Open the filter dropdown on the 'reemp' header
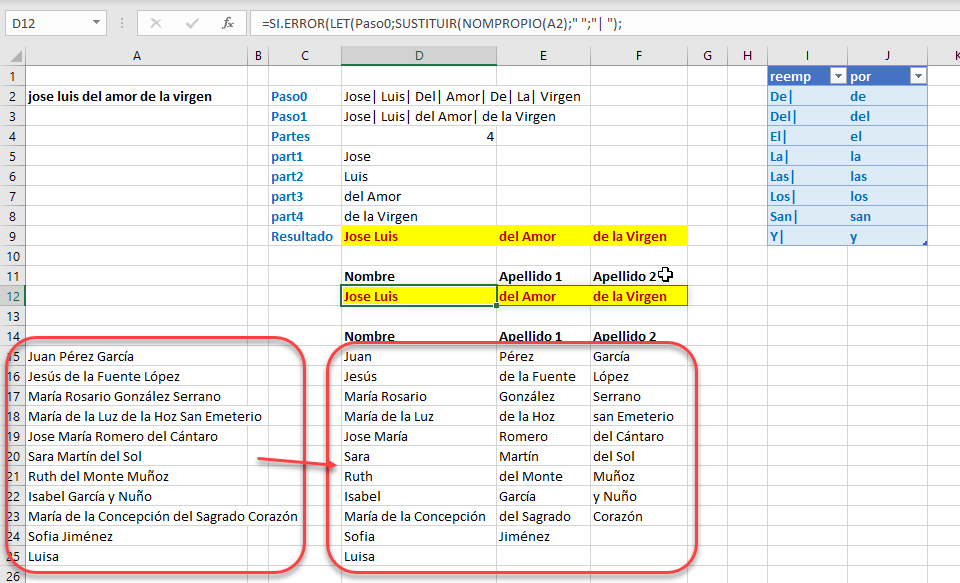Image resolution: width=960 pixels, height=583 pixels. (x=837, y=76)
